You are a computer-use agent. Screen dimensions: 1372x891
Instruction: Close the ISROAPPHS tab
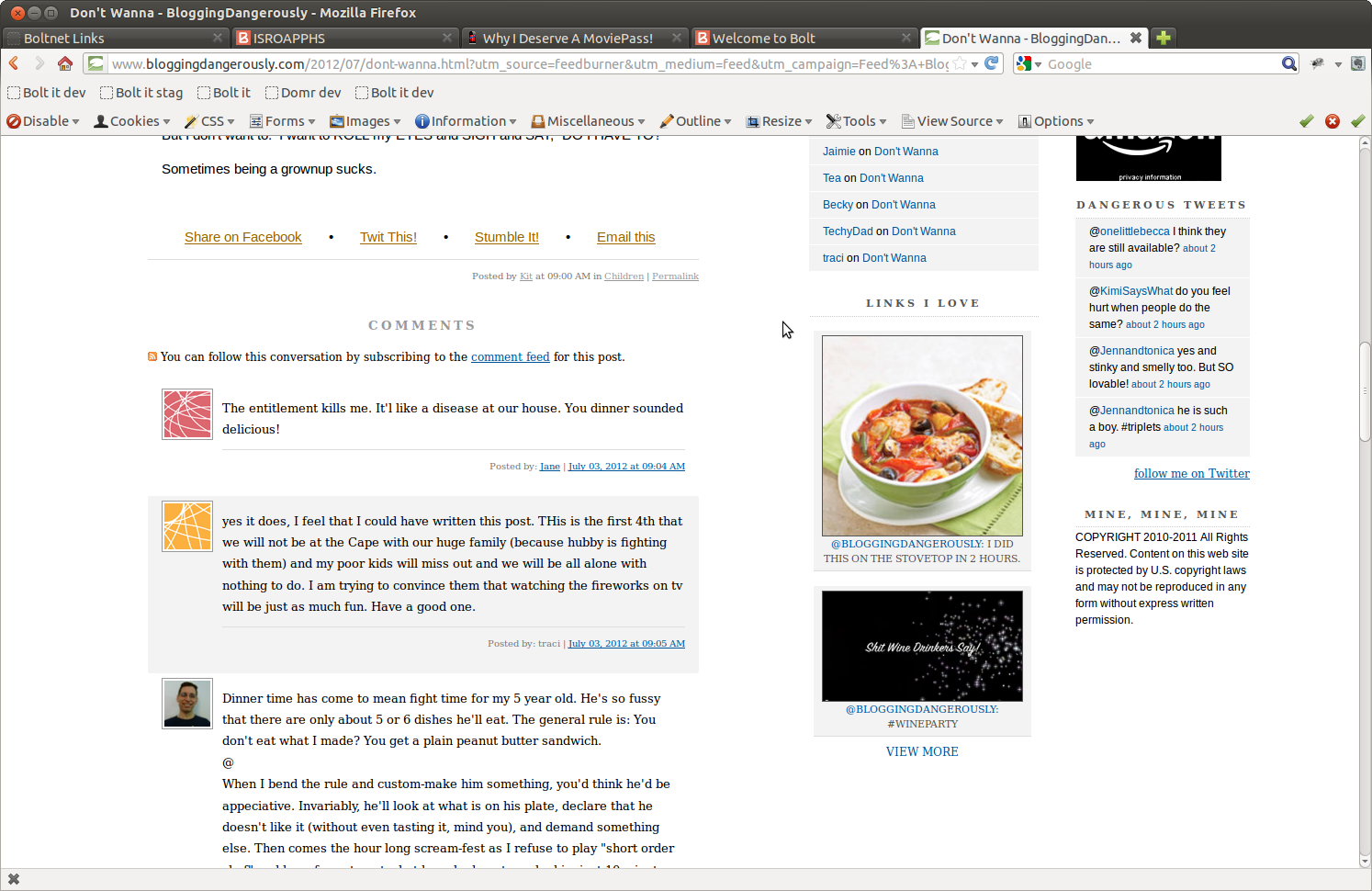447,38
